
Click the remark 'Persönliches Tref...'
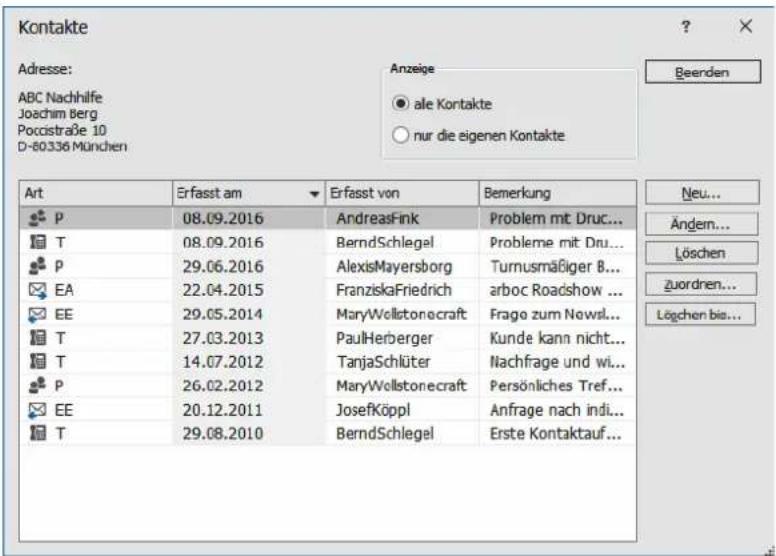(x=556, y=386)
